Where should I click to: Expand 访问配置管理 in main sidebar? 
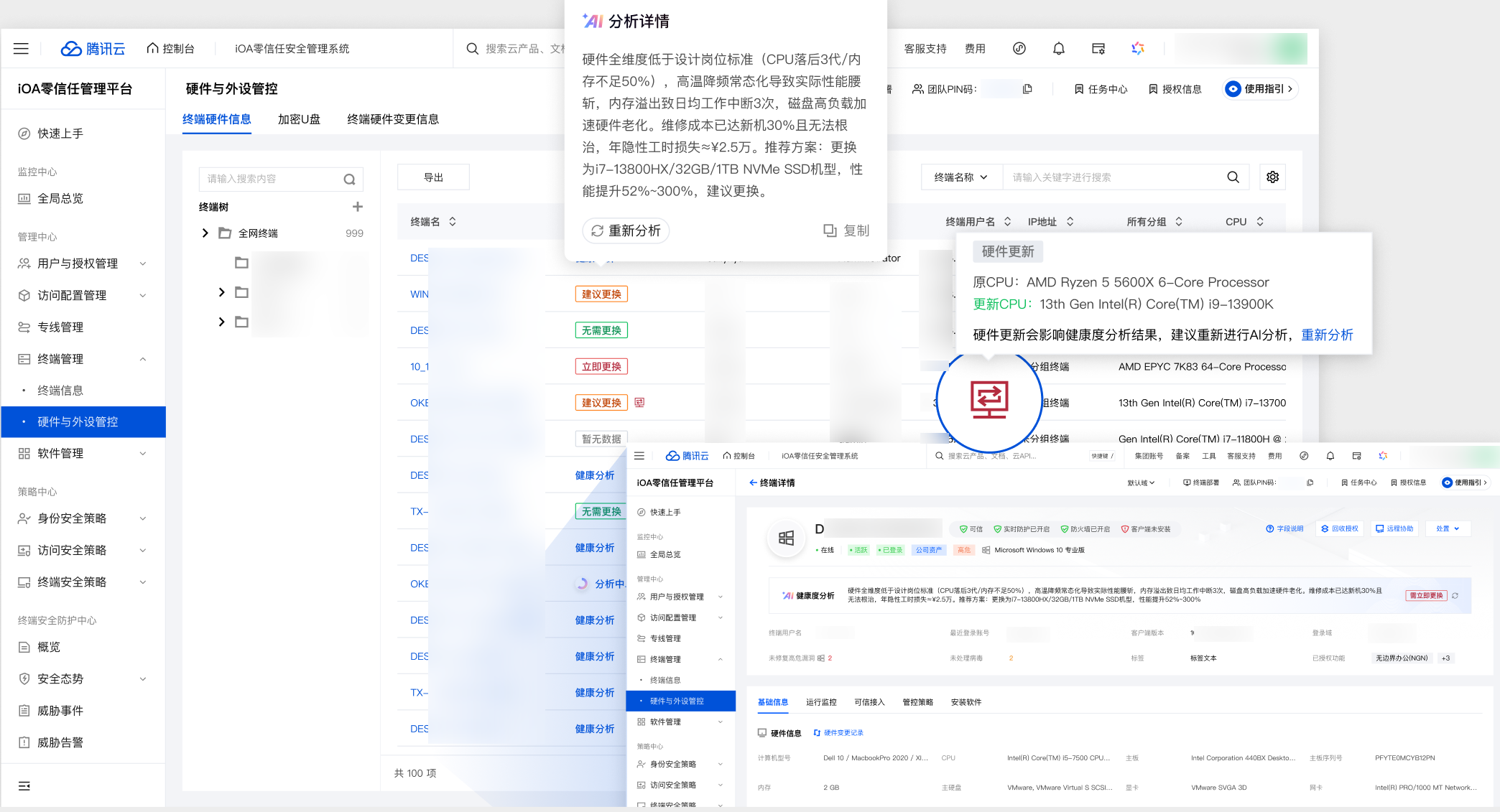142,295
